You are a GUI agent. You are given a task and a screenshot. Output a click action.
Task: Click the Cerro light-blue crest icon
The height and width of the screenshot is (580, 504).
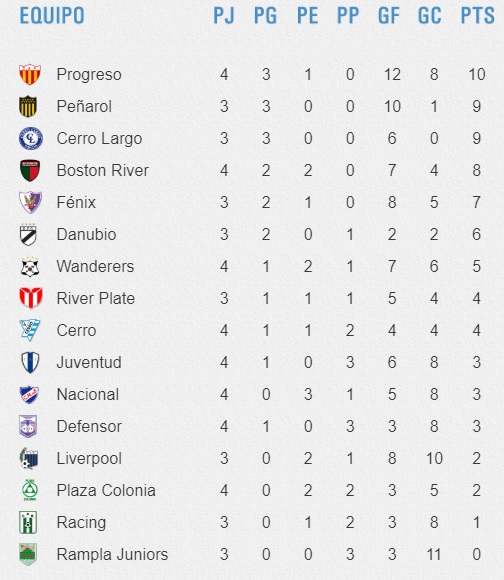pos(30,330)
